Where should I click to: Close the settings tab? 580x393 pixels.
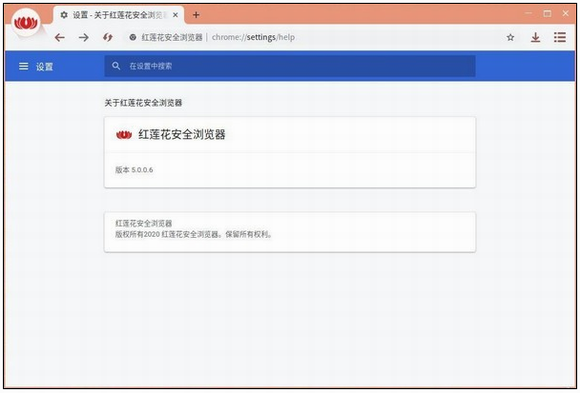[x=175, y=15]
